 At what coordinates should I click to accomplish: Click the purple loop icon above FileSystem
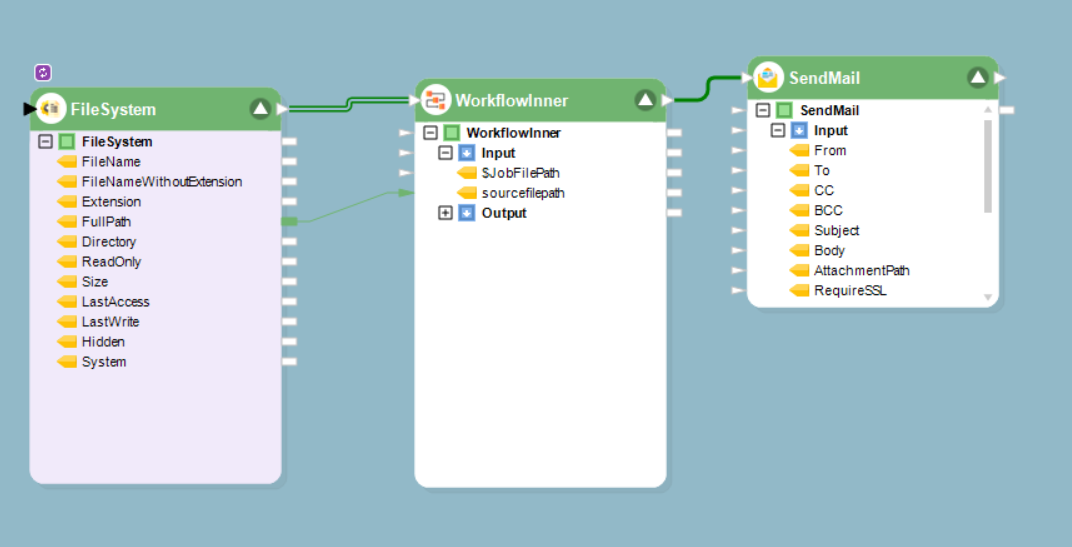(x=42, y=72)
